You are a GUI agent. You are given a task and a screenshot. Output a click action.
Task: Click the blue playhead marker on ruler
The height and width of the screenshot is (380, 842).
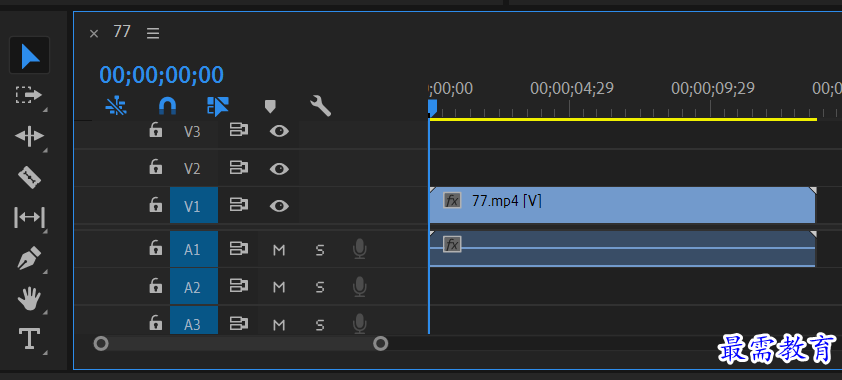point(432,107)
